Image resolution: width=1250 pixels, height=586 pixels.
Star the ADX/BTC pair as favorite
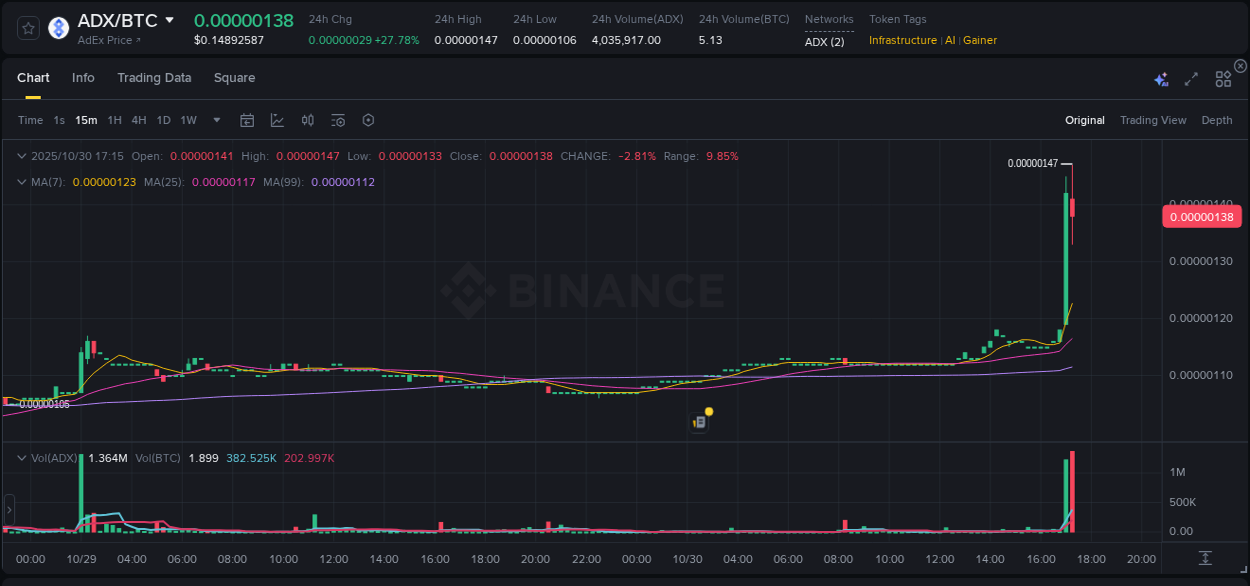(27, 27)
